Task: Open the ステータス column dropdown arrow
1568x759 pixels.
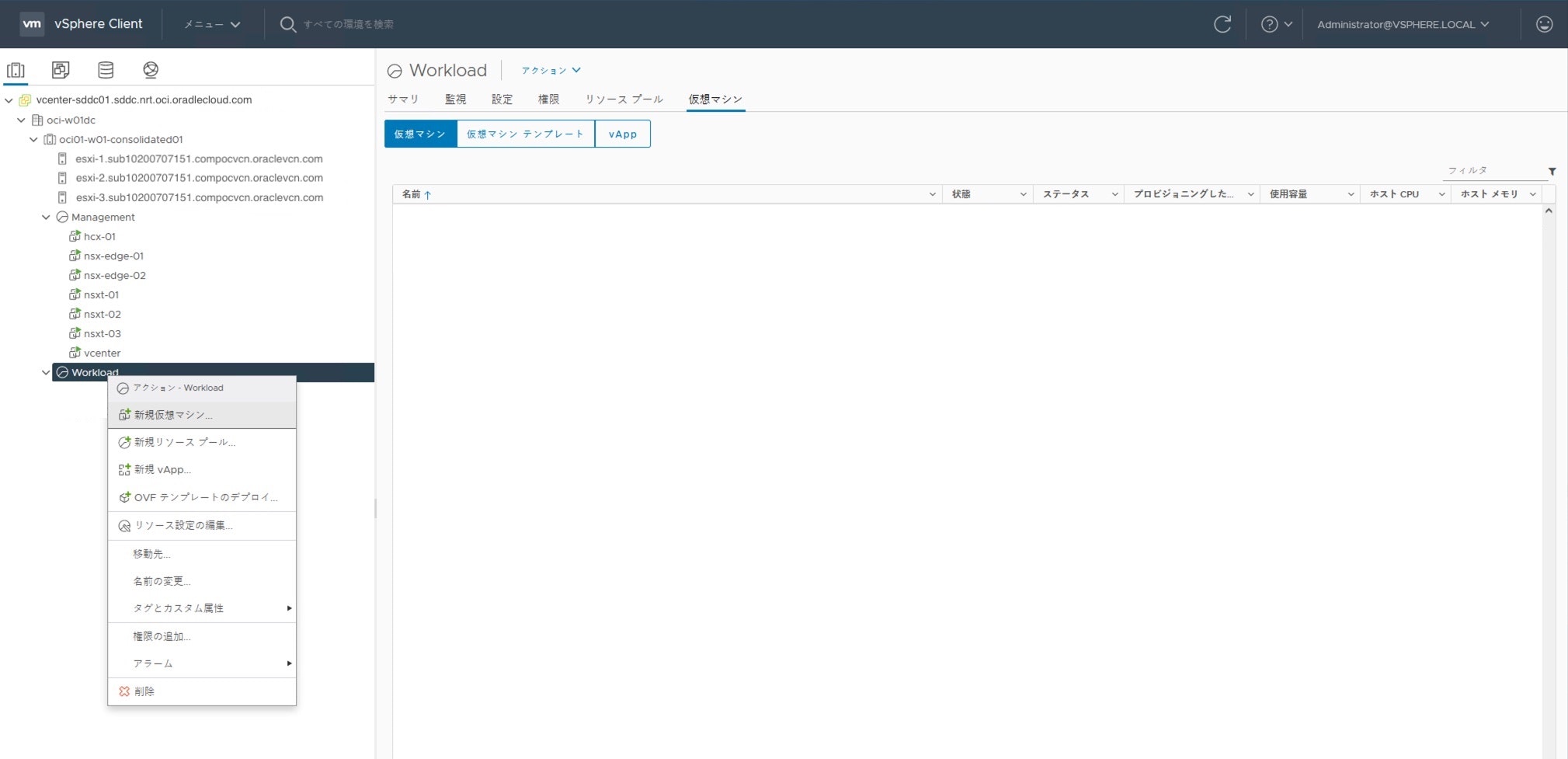Action: (1114, 194)
